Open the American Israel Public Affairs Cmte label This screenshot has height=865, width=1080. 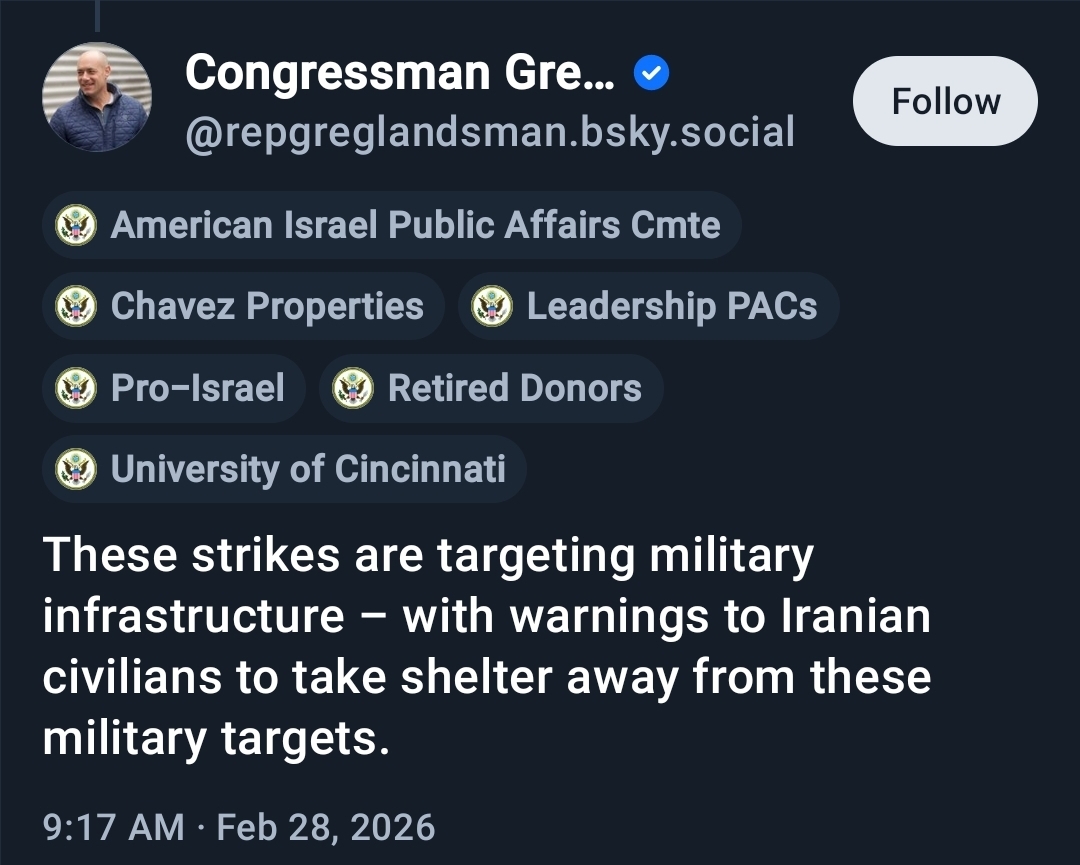click(x=415, y=225)
